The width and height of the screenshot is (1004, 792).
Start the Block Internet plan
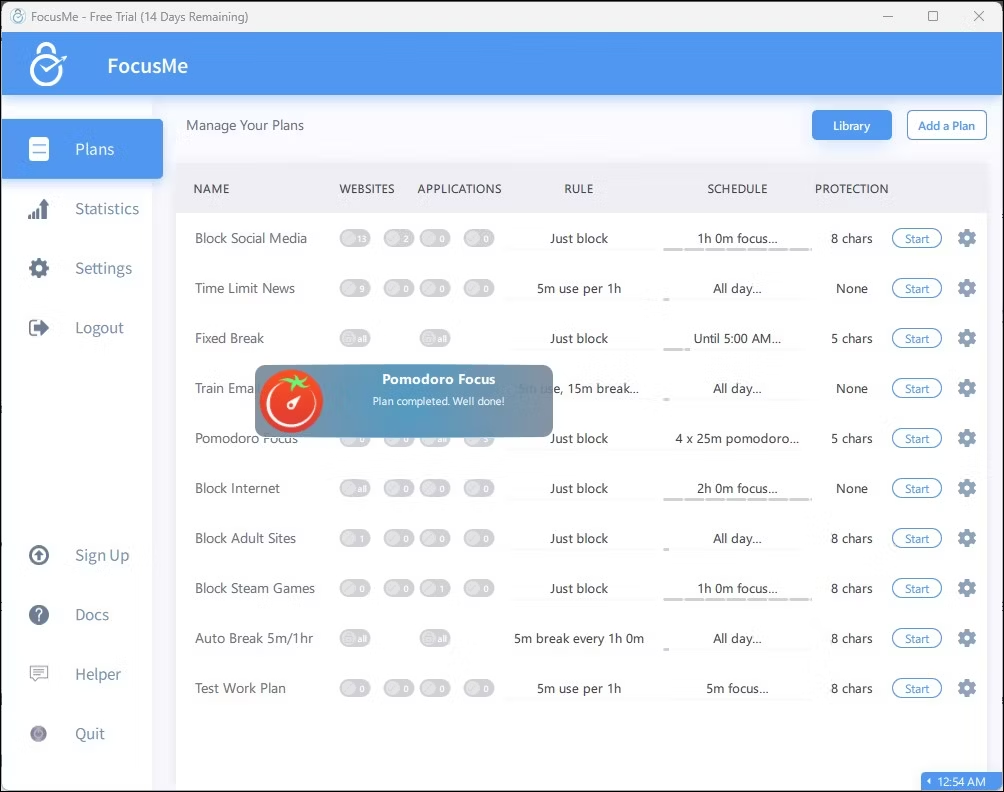pyautogui.click(x=917, y=488)
